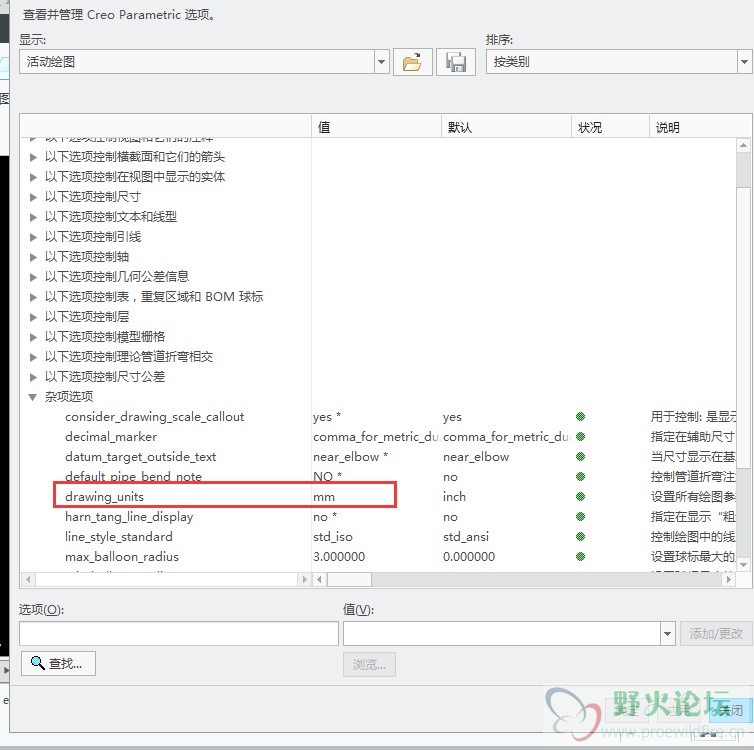Expand 以下选项控制理论管道折弯相交 group

[x=33, y=357]
